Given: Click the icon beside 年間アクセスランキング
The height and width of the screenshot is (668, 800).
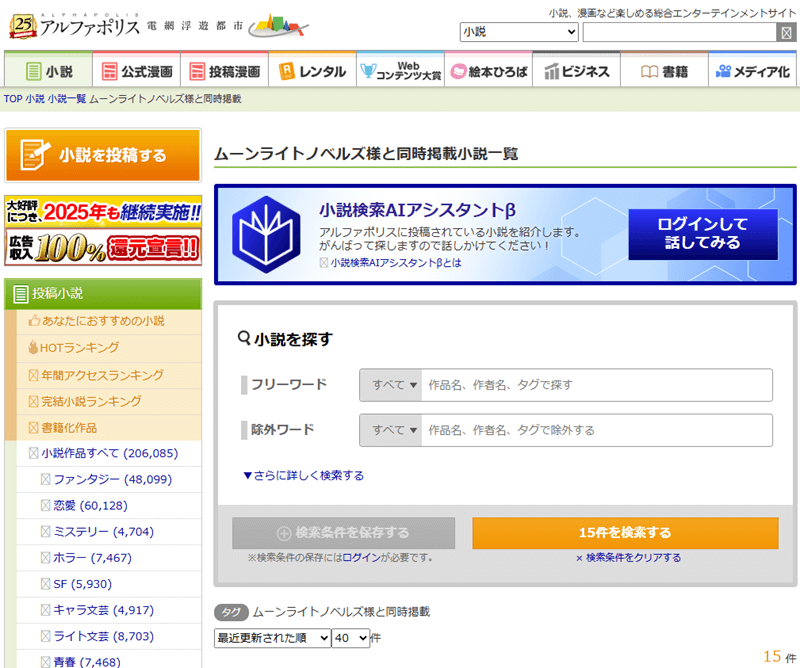Looking at the screenshot, I should pyautogui.click(x=34, y=376).
